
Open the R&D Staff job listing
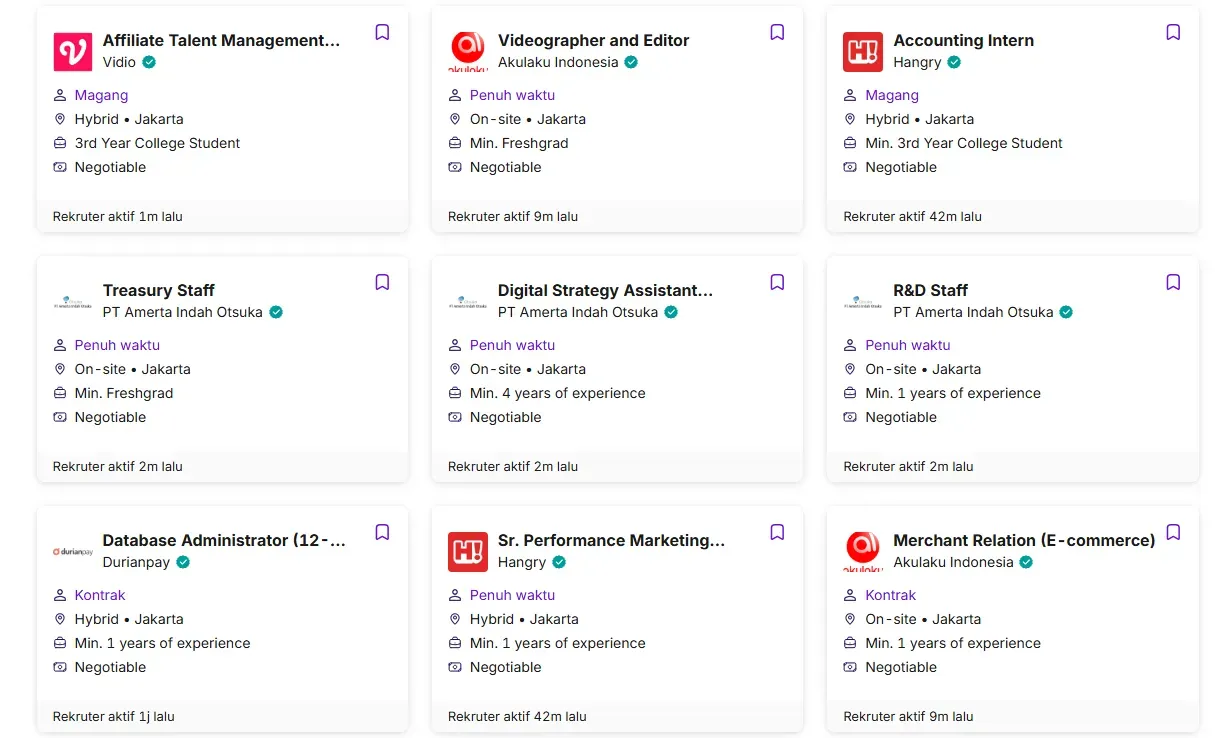(930, 291)
